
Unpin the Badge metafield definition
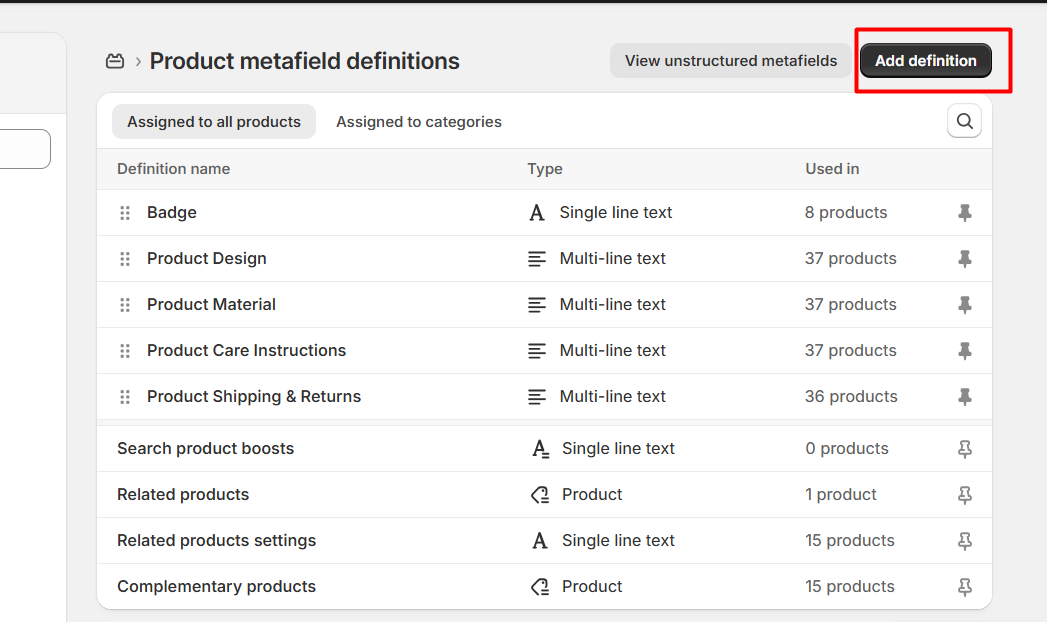(x=964, y=213)
